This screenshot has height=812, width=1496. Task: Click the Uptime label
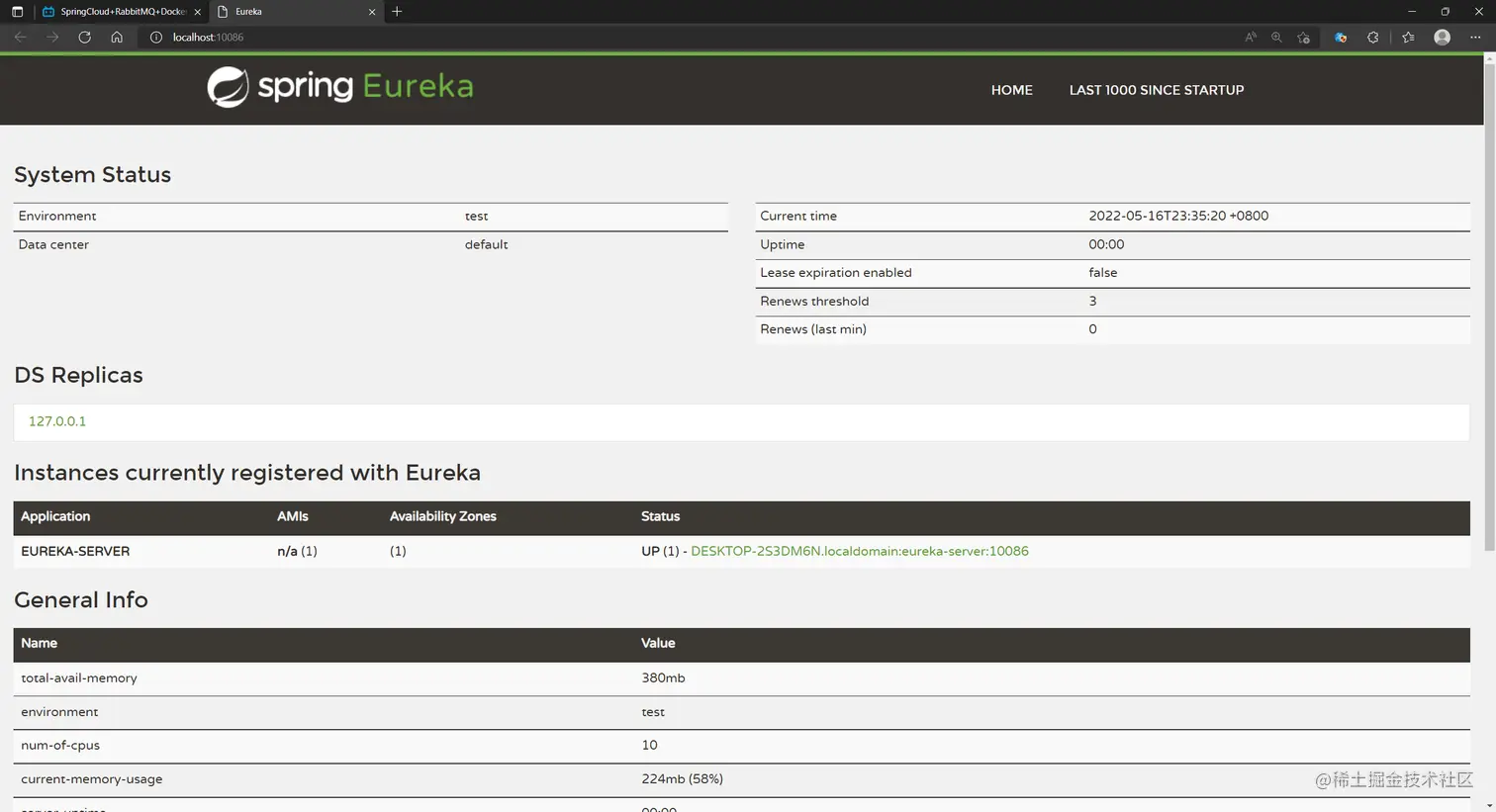click(x=783, y=244)
